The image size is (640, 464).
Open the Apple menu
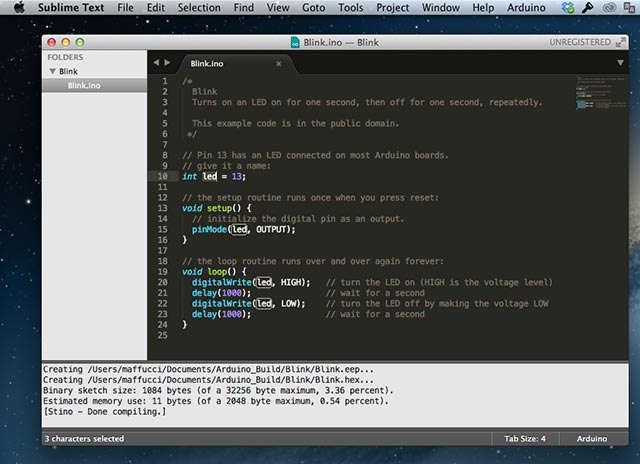tap(18, 8)
